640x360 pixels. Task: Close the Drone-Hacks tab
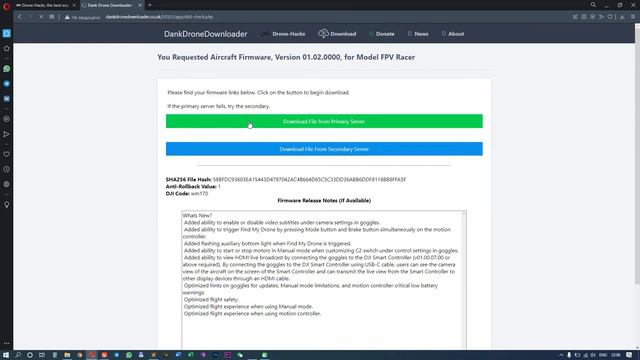tap(74, 5)
